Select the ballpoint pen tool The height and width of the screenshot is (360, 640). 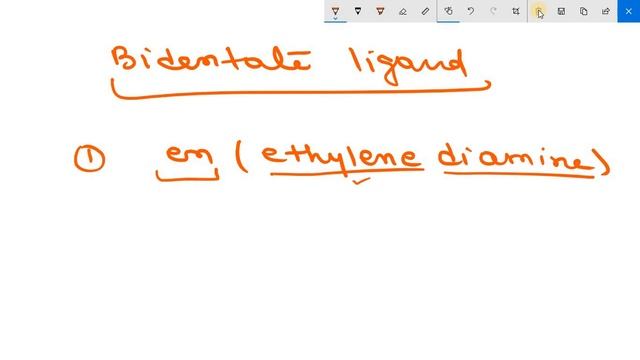coord(335,11)
